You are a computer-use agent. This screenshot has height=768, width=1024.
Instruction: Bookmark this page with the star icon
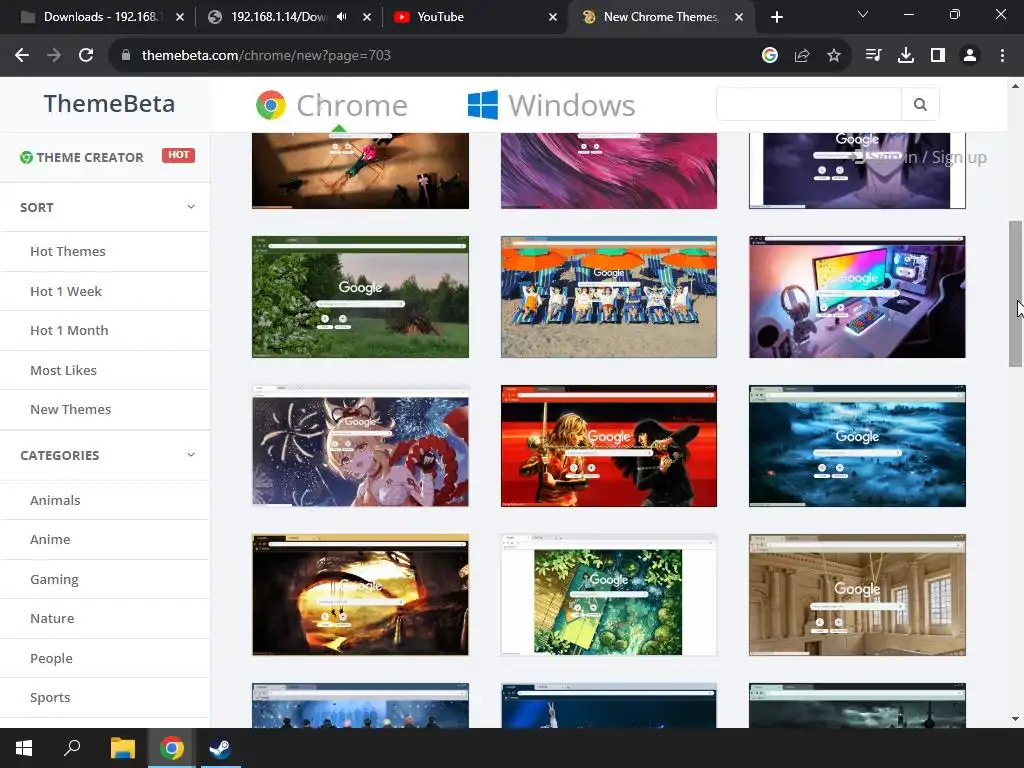(834, 56)
